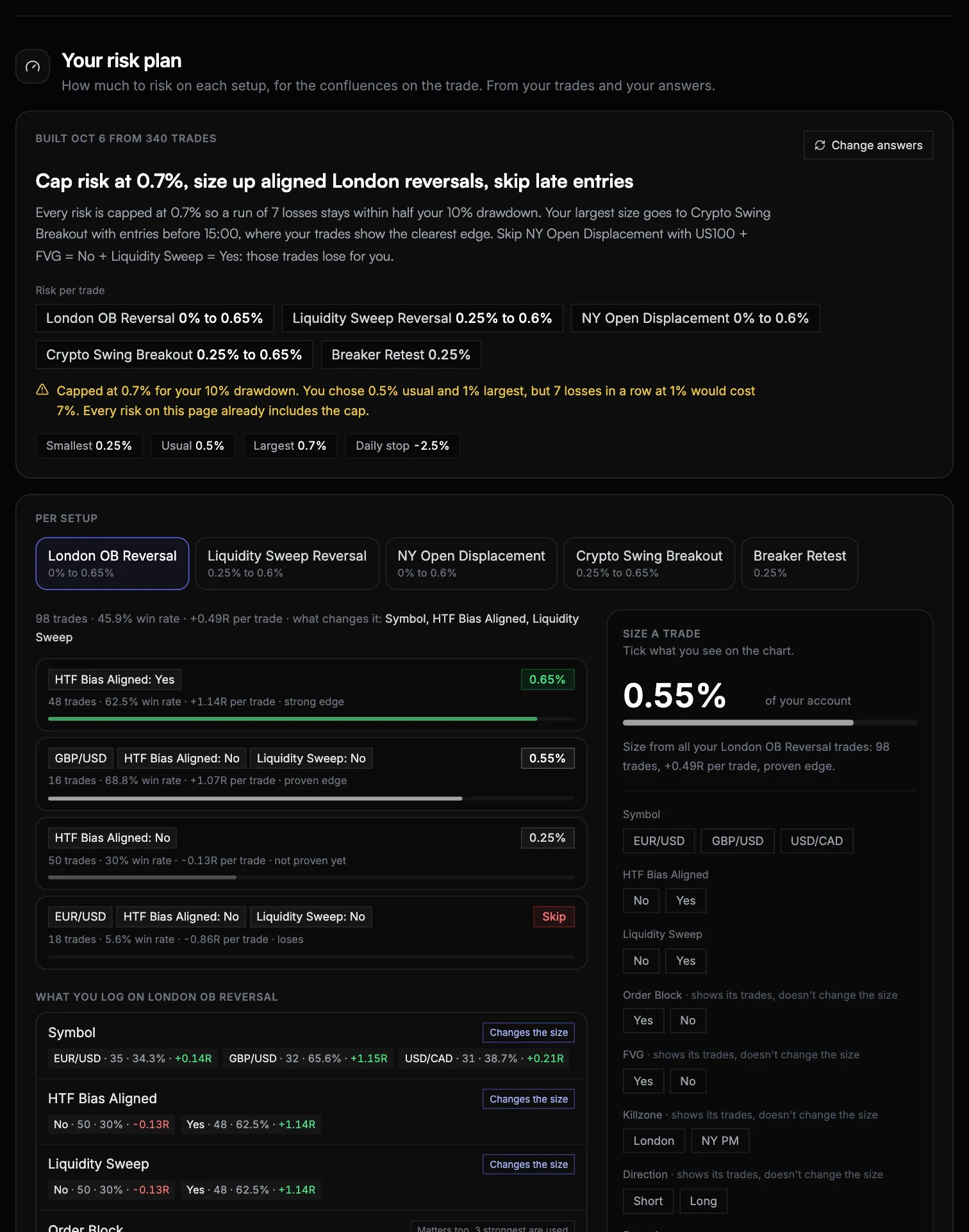This screenshot has width=969, height=1232.
Task: Tick Yes under Order Block in Size a Trade
Action: tap(643, 1020)
